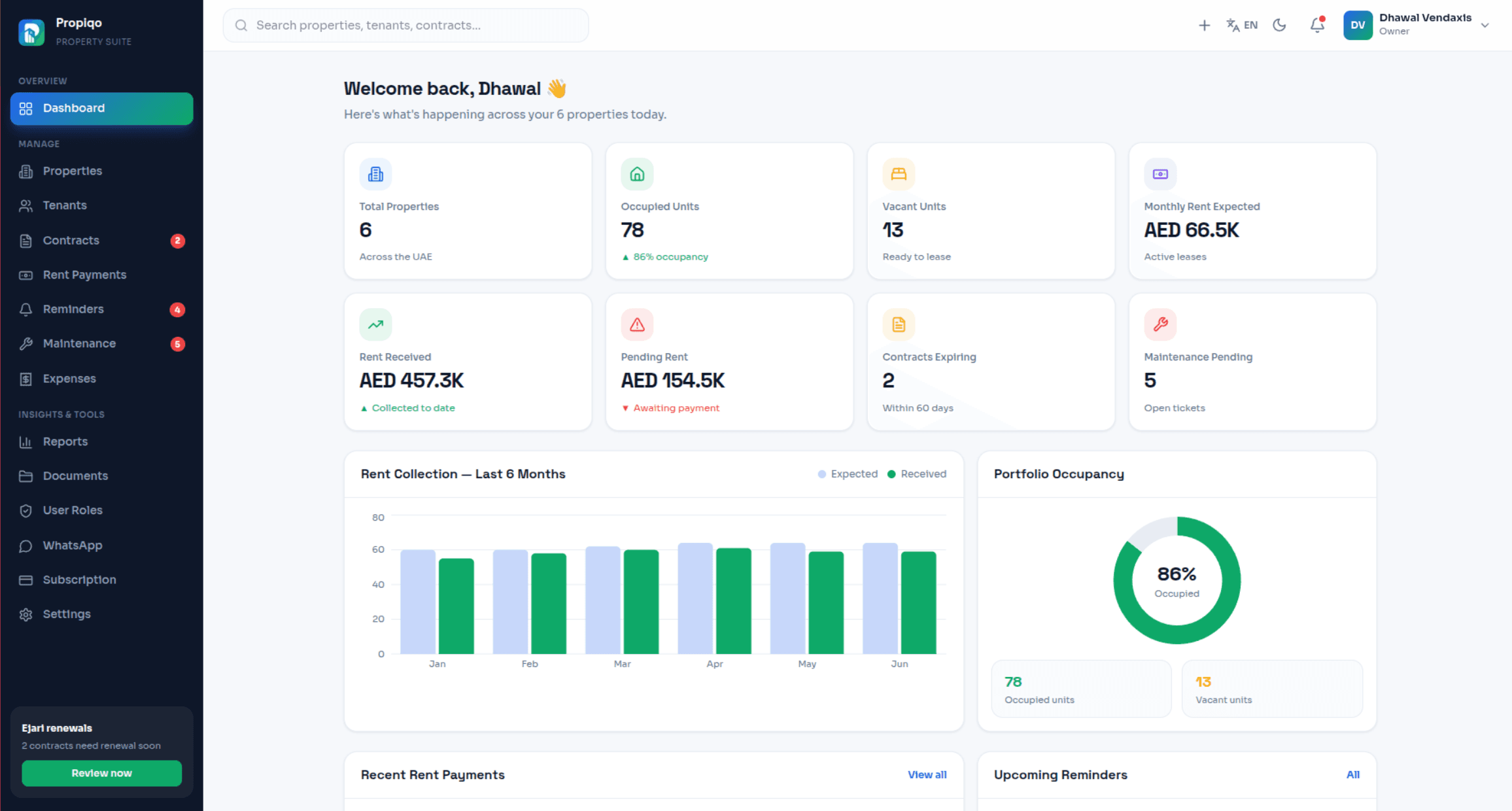Open Properties in the sidebar
The image size is (1512, 811).
101,171
